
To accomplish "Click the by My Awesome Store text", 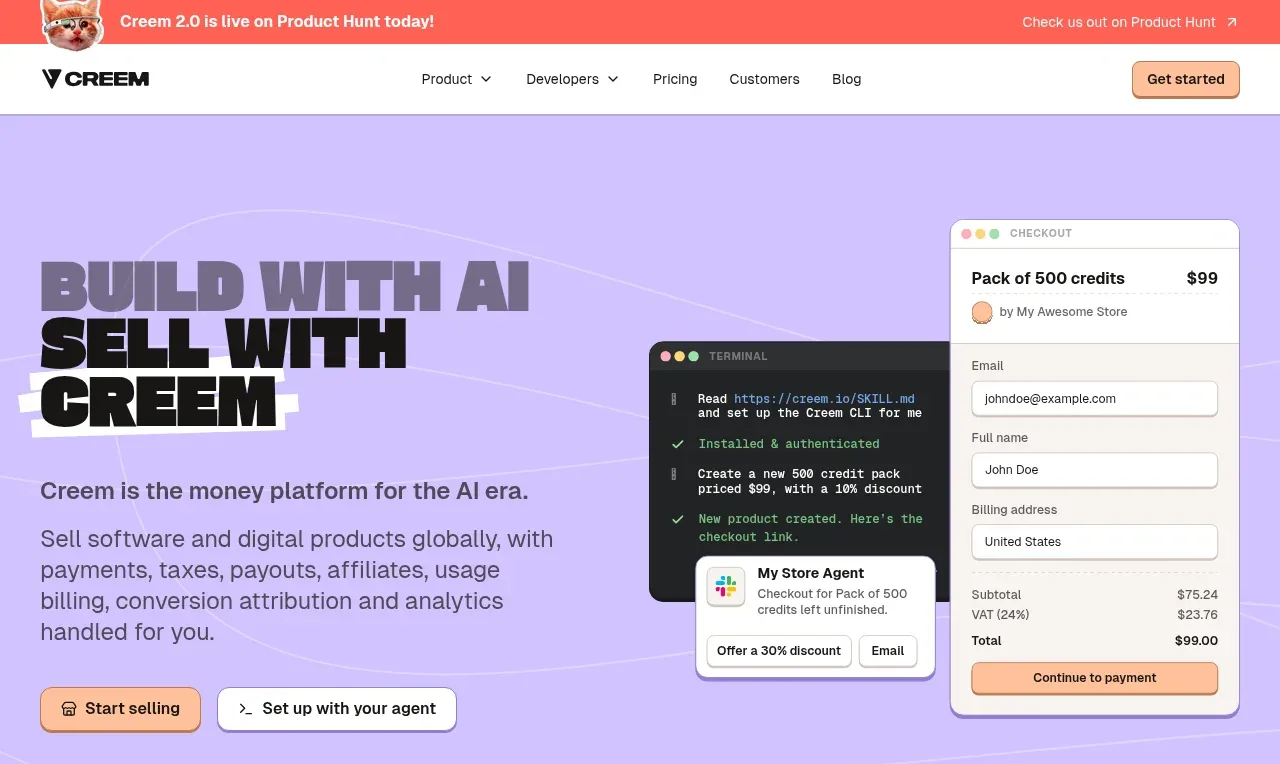I will pyautogui.click(x=1063, y=312).
